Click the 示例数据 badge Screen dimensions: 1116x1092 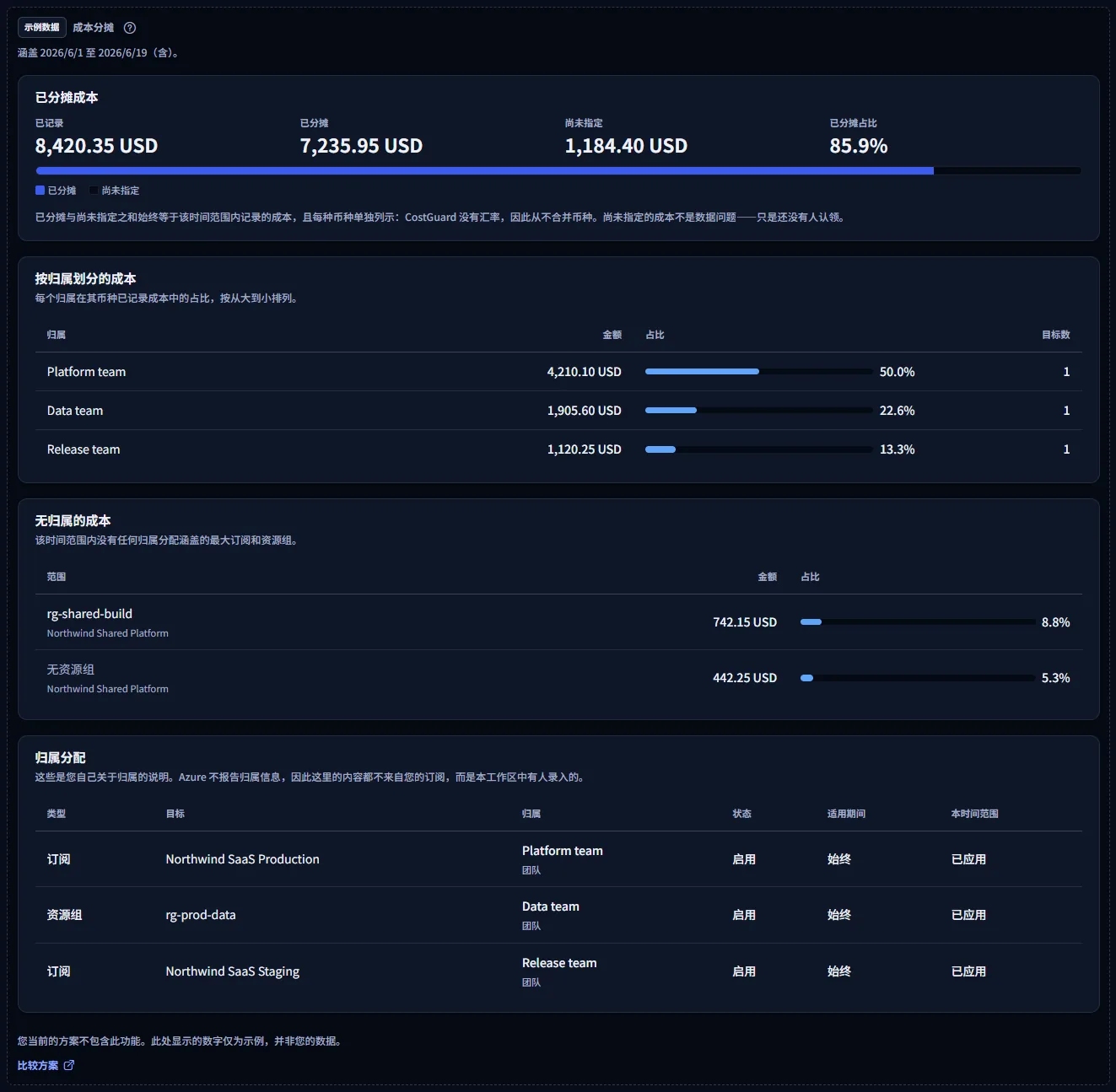(42, 28)
